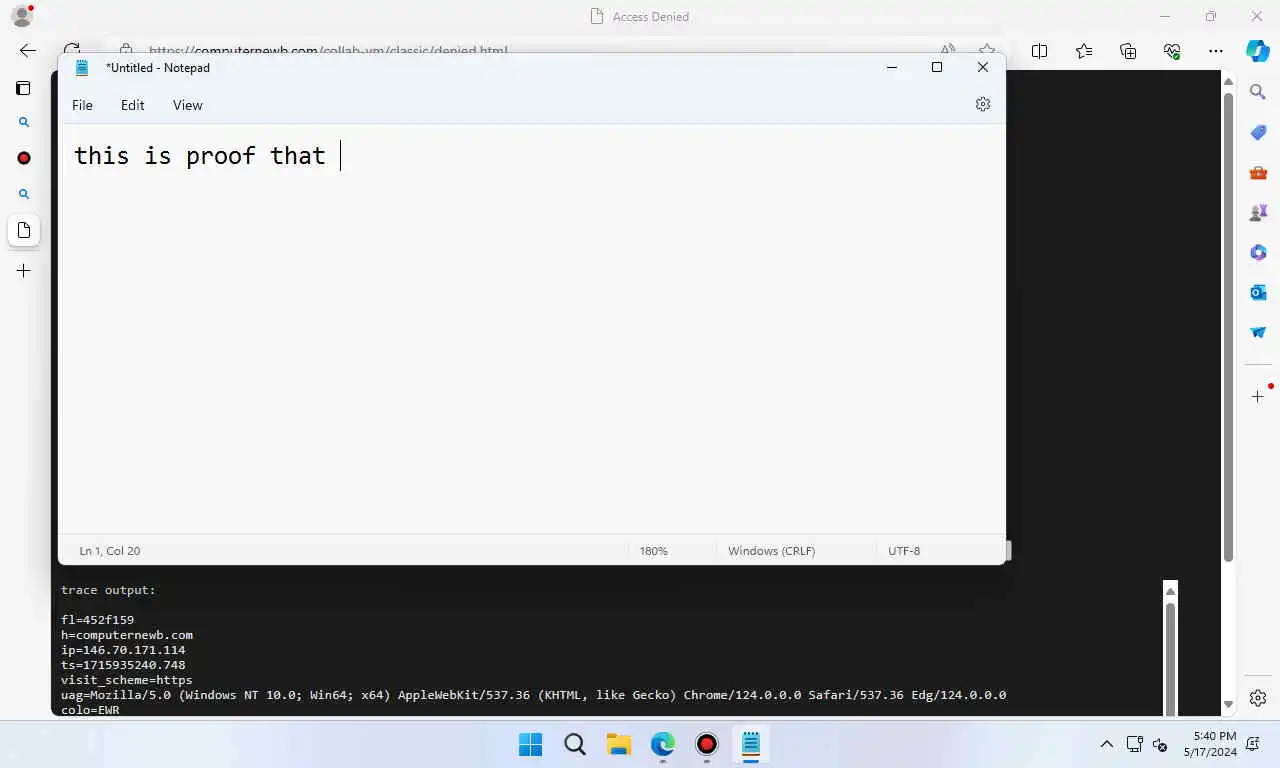The height and width of the screenshot is (768, 1280).
Task: Open Edge sidebar Search
Action: click(x=1258, y=92)
